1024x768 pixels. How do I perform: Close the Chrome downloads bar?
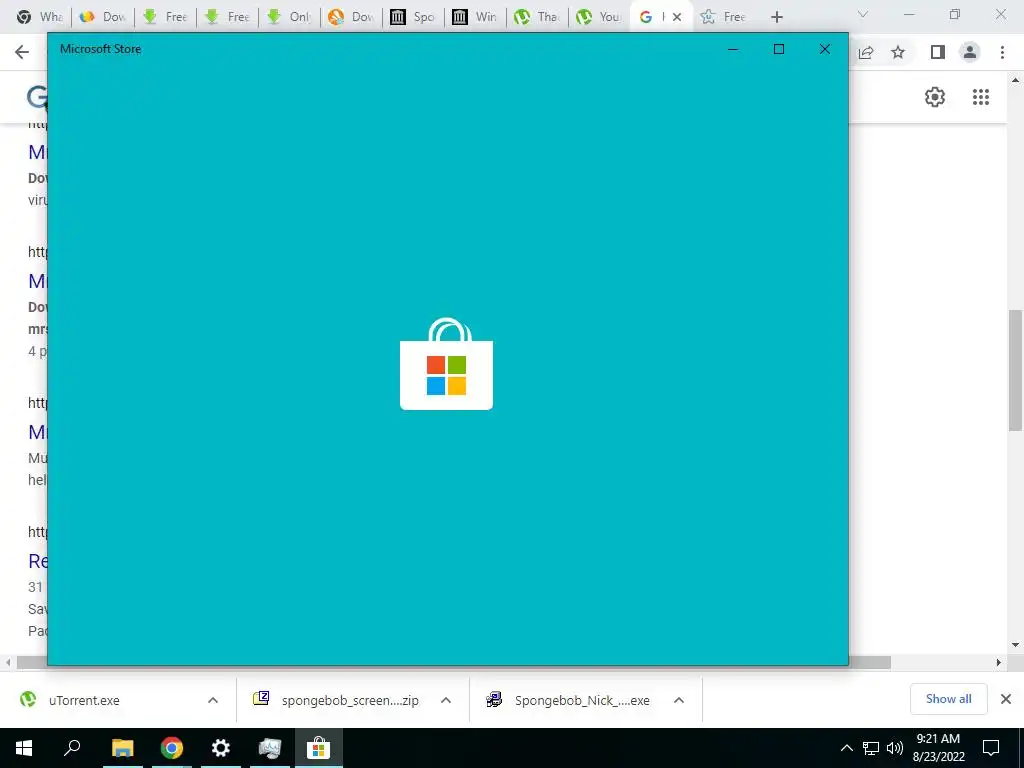click(x=1006, y=699)
